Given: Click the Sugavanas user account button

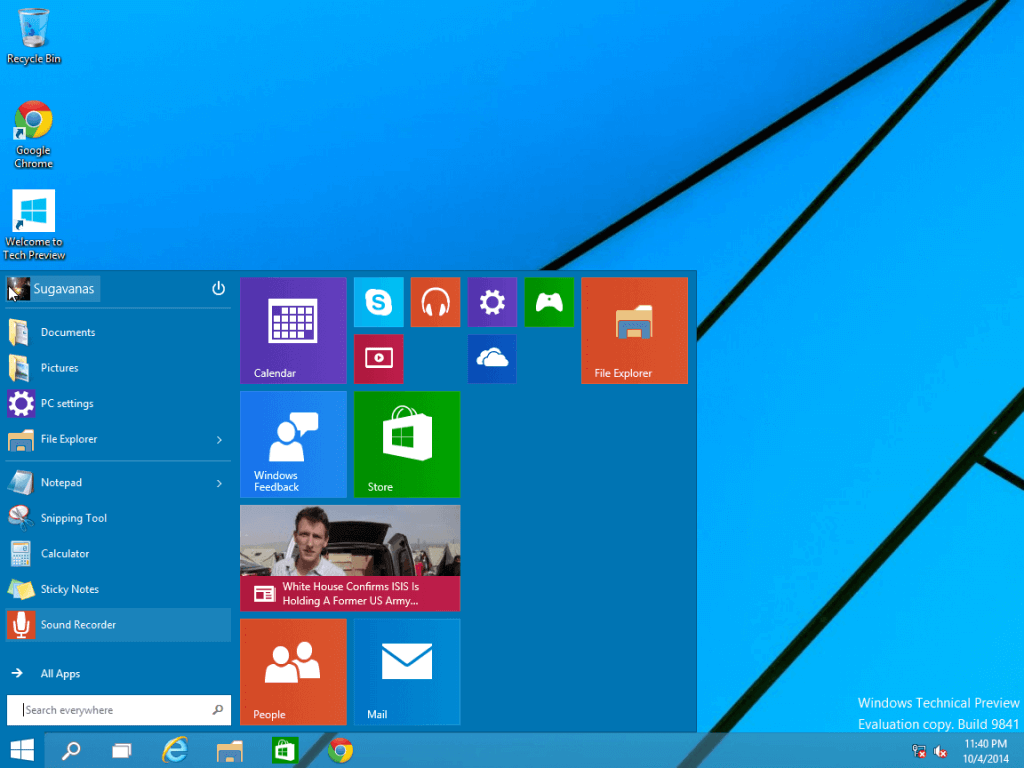Looking at the screenshot, I should click(53, 289).
